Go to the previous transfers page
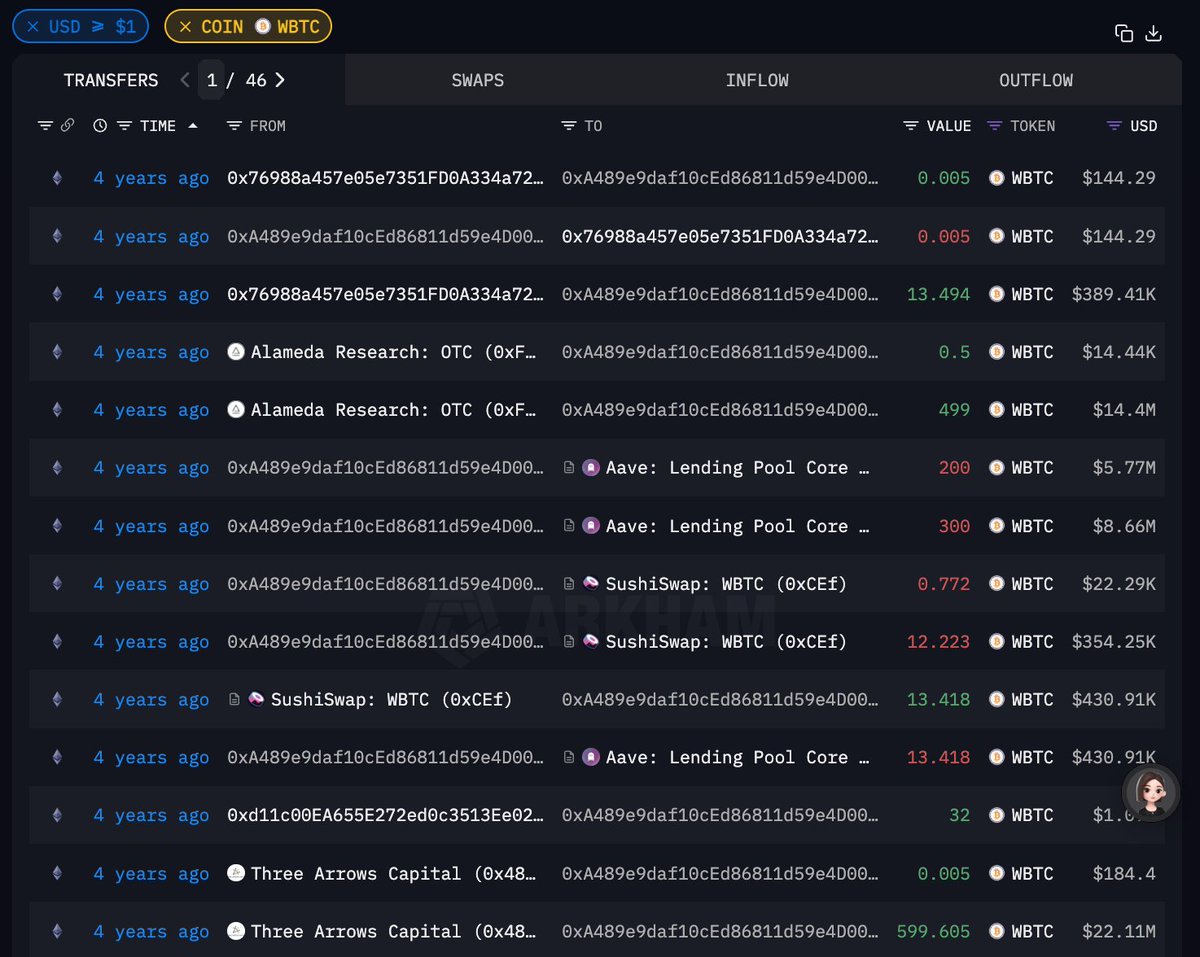This screenshot has height=957, width=1200. tap(185, 80)
